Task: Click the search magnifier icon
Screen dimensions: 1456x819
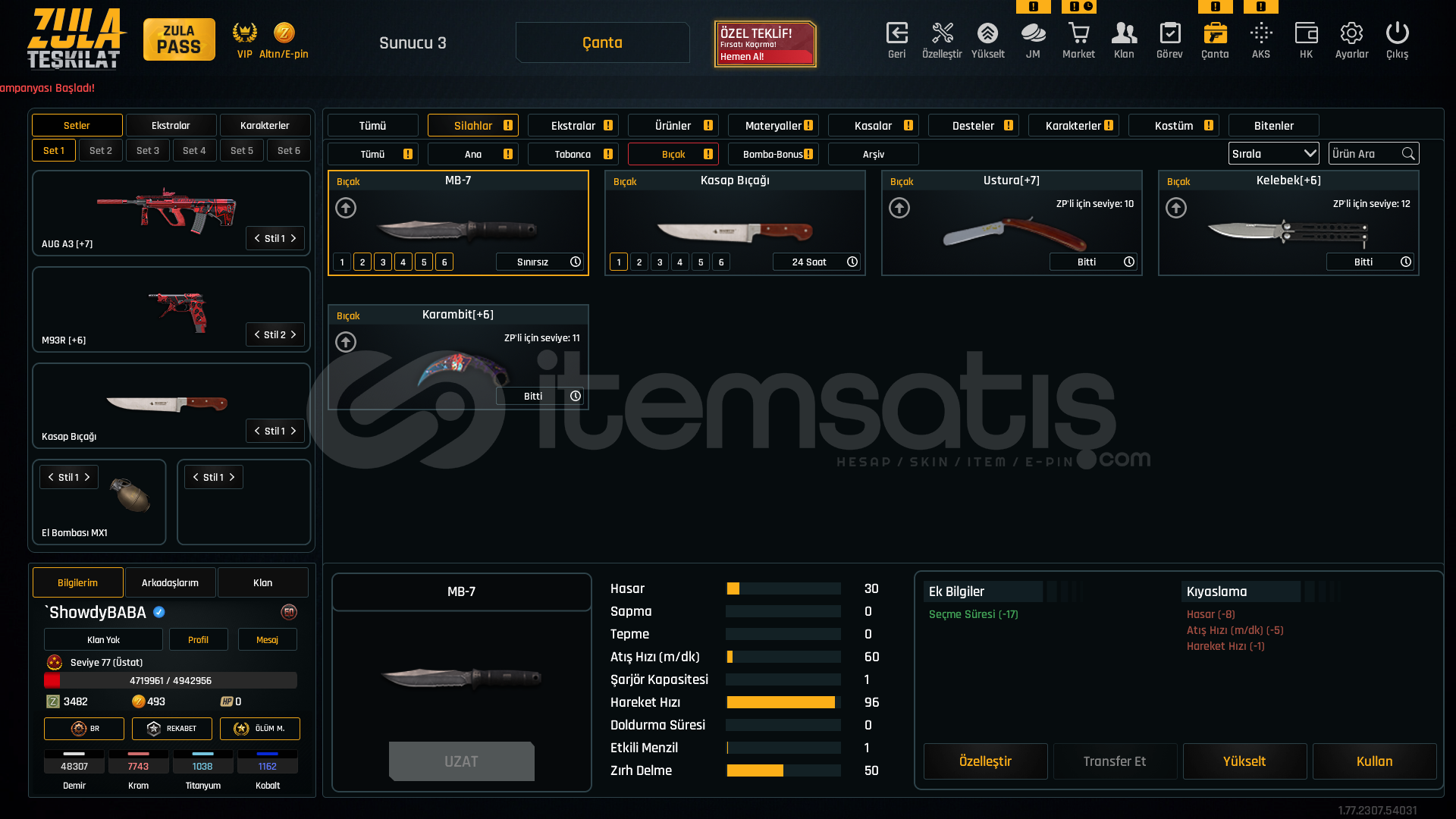Action: click(x=1408, y=153)
